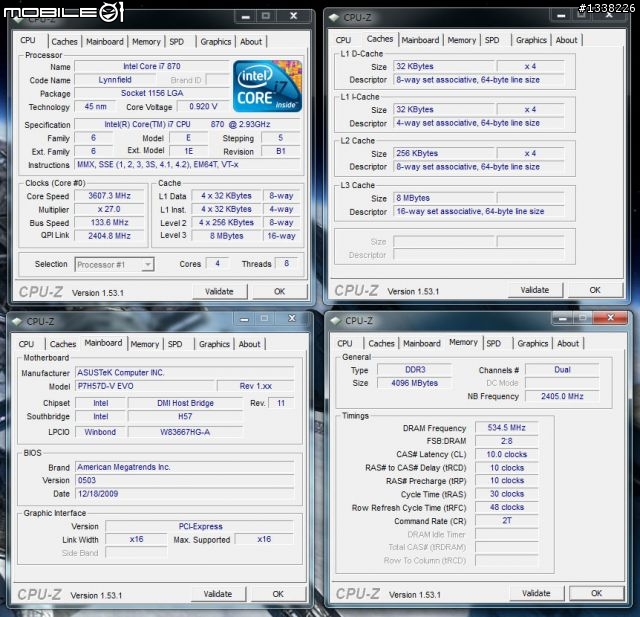Image resolution: width=640 pixels, height=617 pixels.
Task: Switch to Memory tab in the Caches window
Action: 462,40
